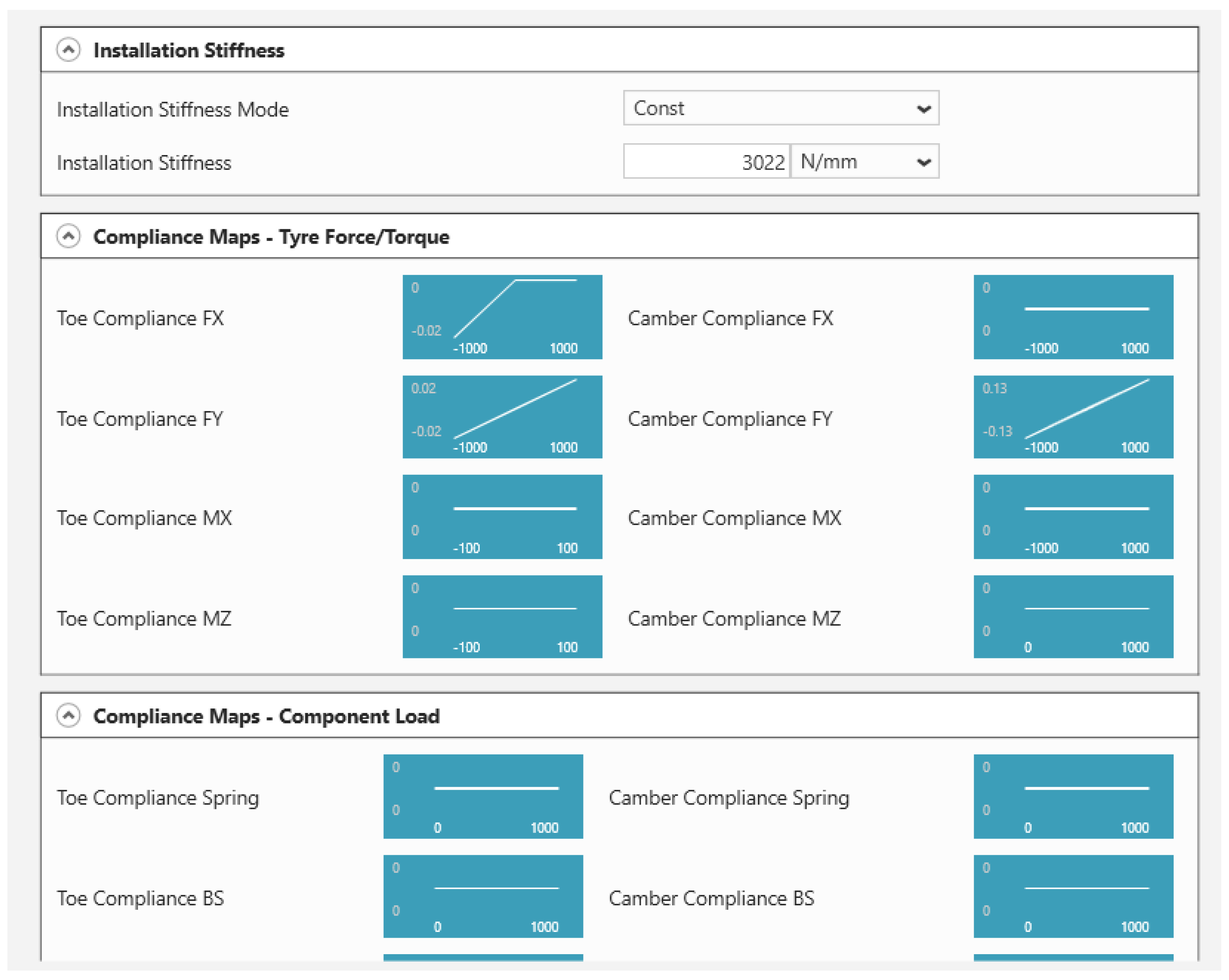Screen dimensions: 1229x980
Task: Open Camber Compliance FX map thumbnail
Action: pyautogui.click(x=1073, y=318)
